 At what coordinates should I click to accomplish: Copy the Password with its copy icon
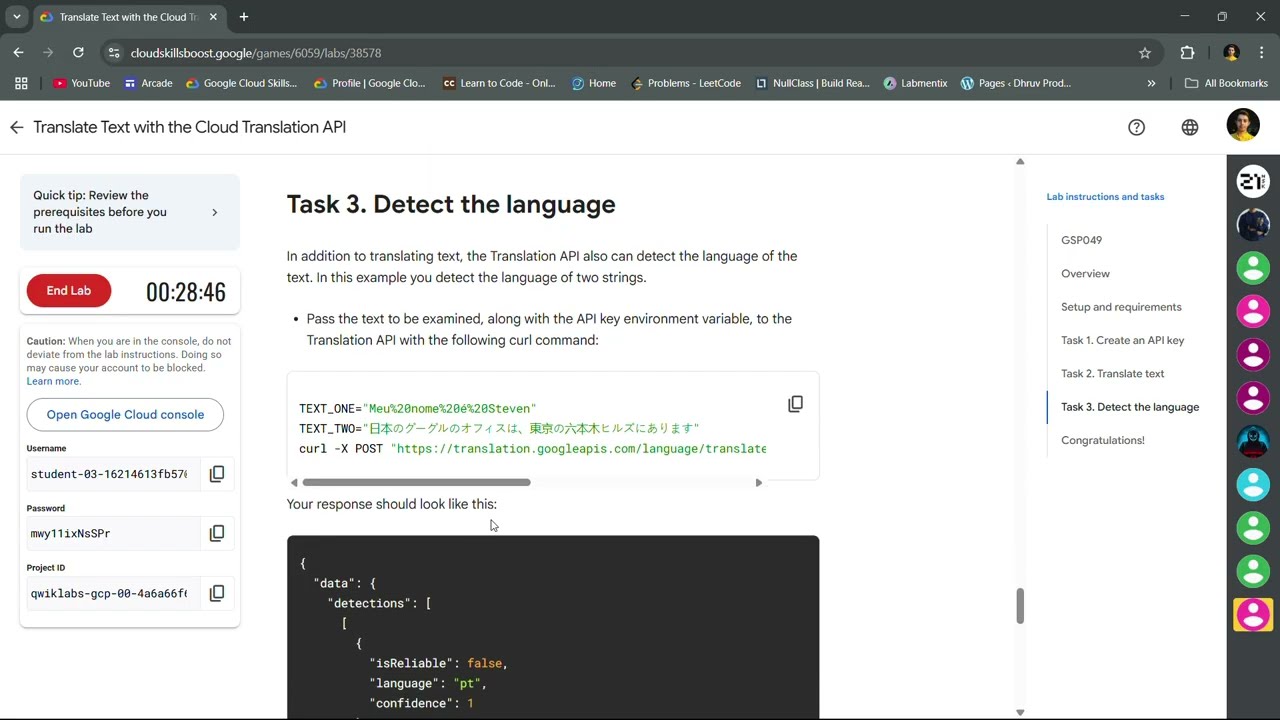tap(217, 533)
